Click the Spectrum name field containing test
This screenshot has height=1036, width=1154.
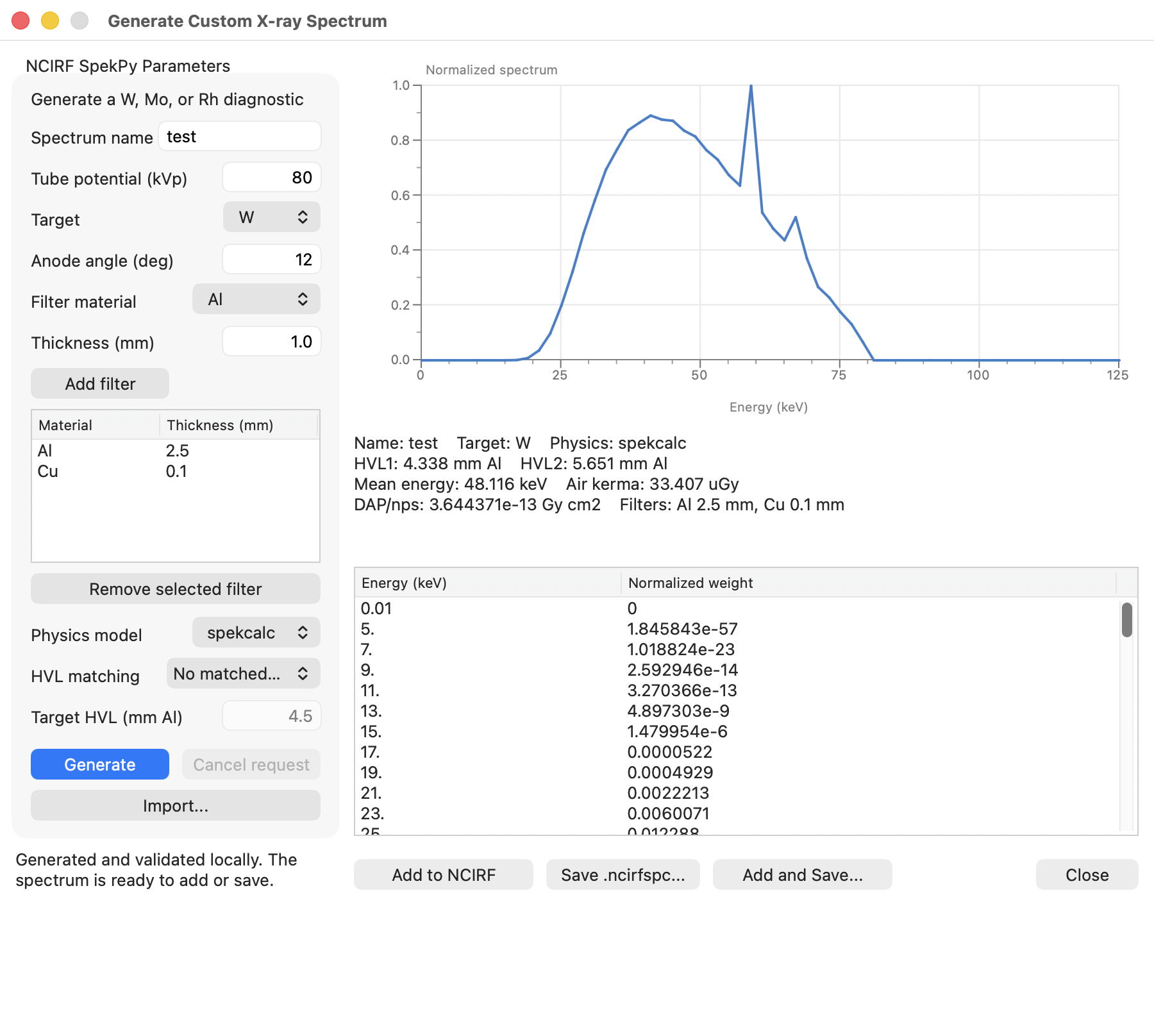[x=240, y=137]
